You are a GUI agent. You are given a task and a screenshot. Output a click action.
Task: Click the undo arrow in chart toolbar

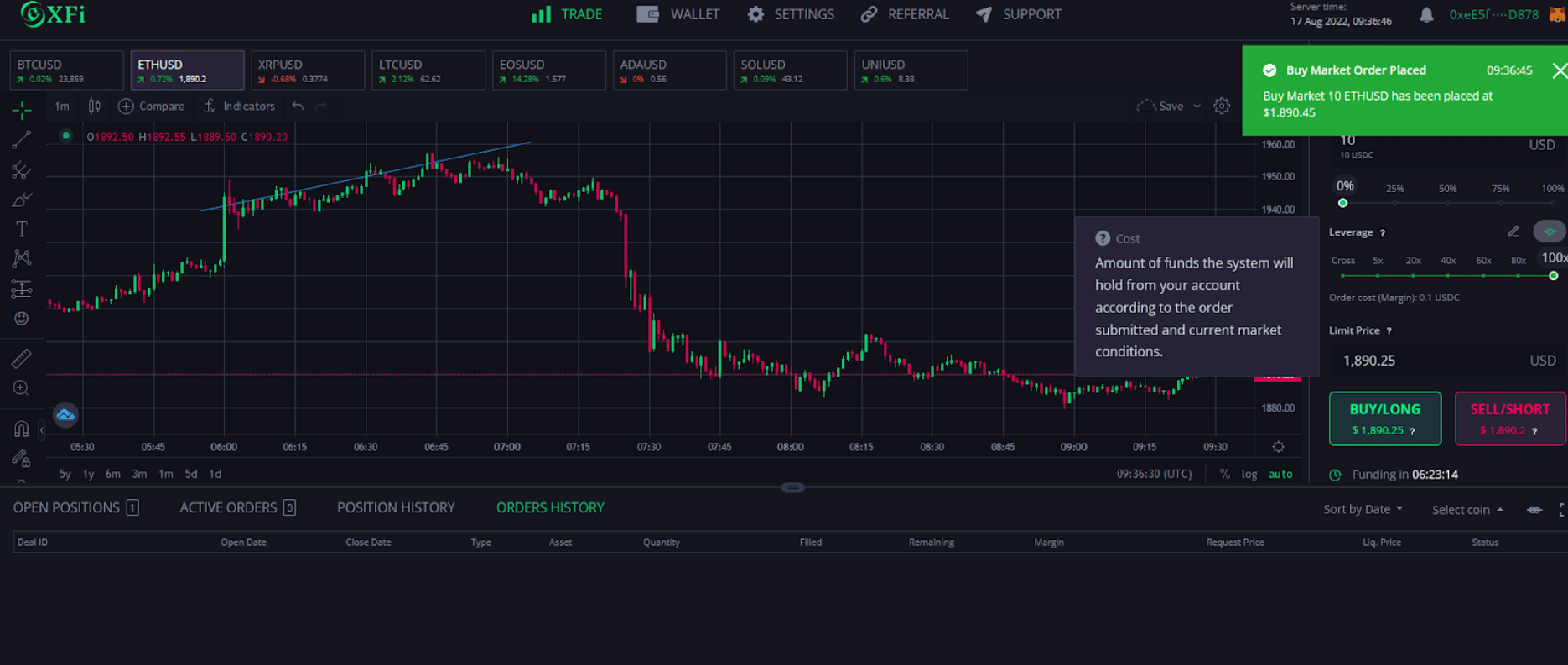[x=298, y=107]
